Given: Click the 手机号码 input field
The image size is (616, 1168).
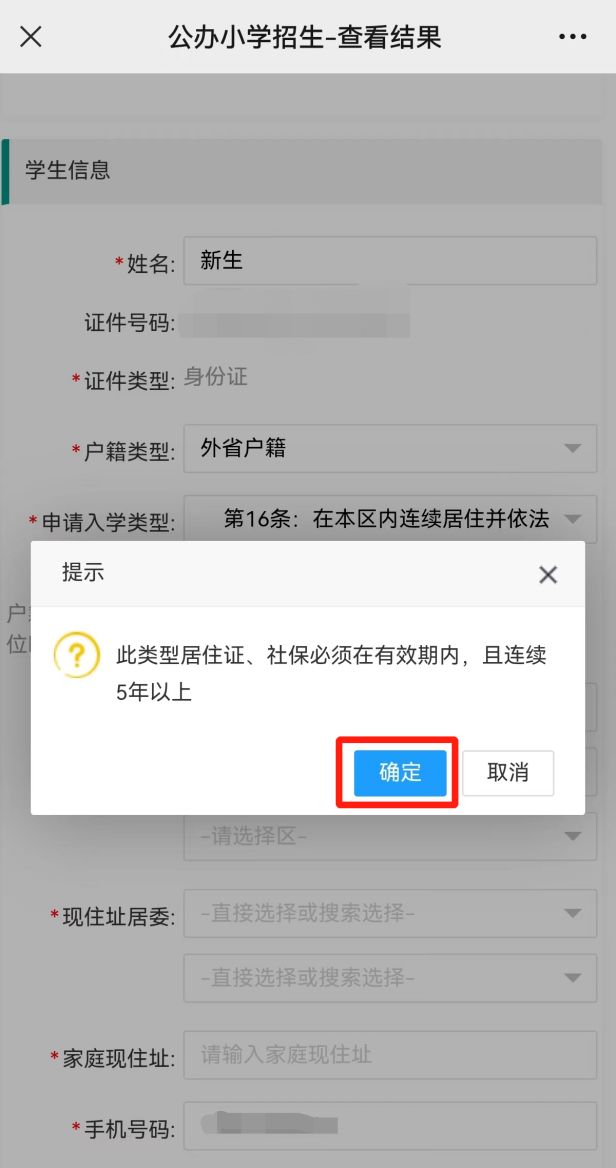Looking at the screenshot, I should point(390,1126).
